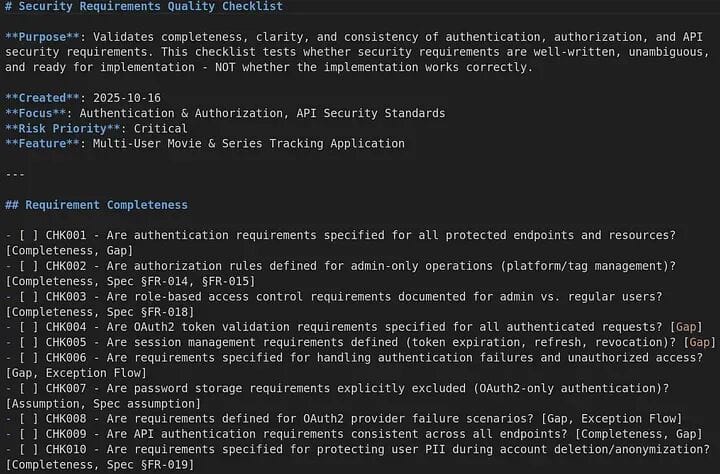
Task: Click the Requirement Completeness section heading
Action: pyautogui.click(x=105, y=205)
